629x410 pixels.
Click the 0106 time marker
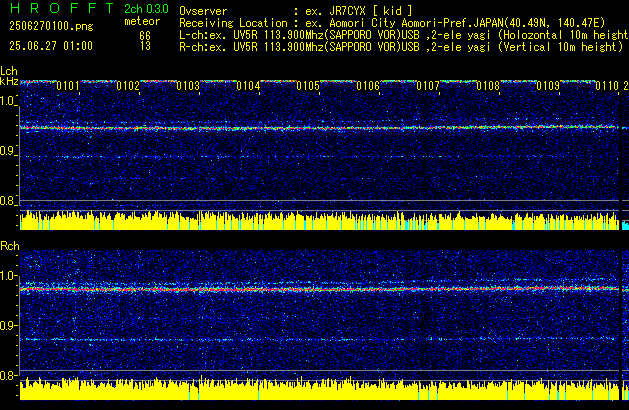[x=368, y=86]
